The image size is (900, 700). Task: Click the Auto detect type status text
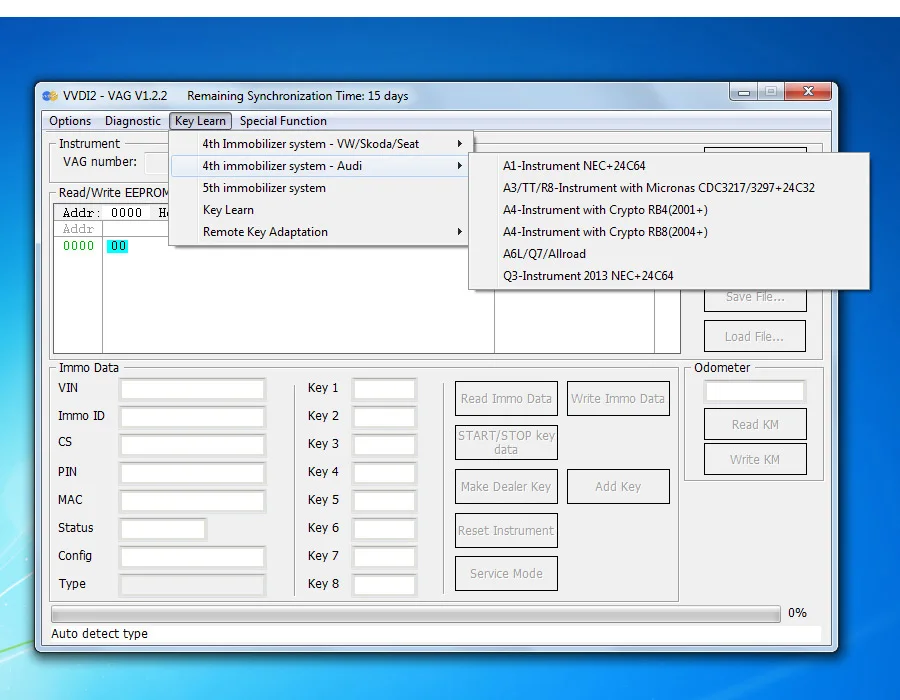click(99, 633)
